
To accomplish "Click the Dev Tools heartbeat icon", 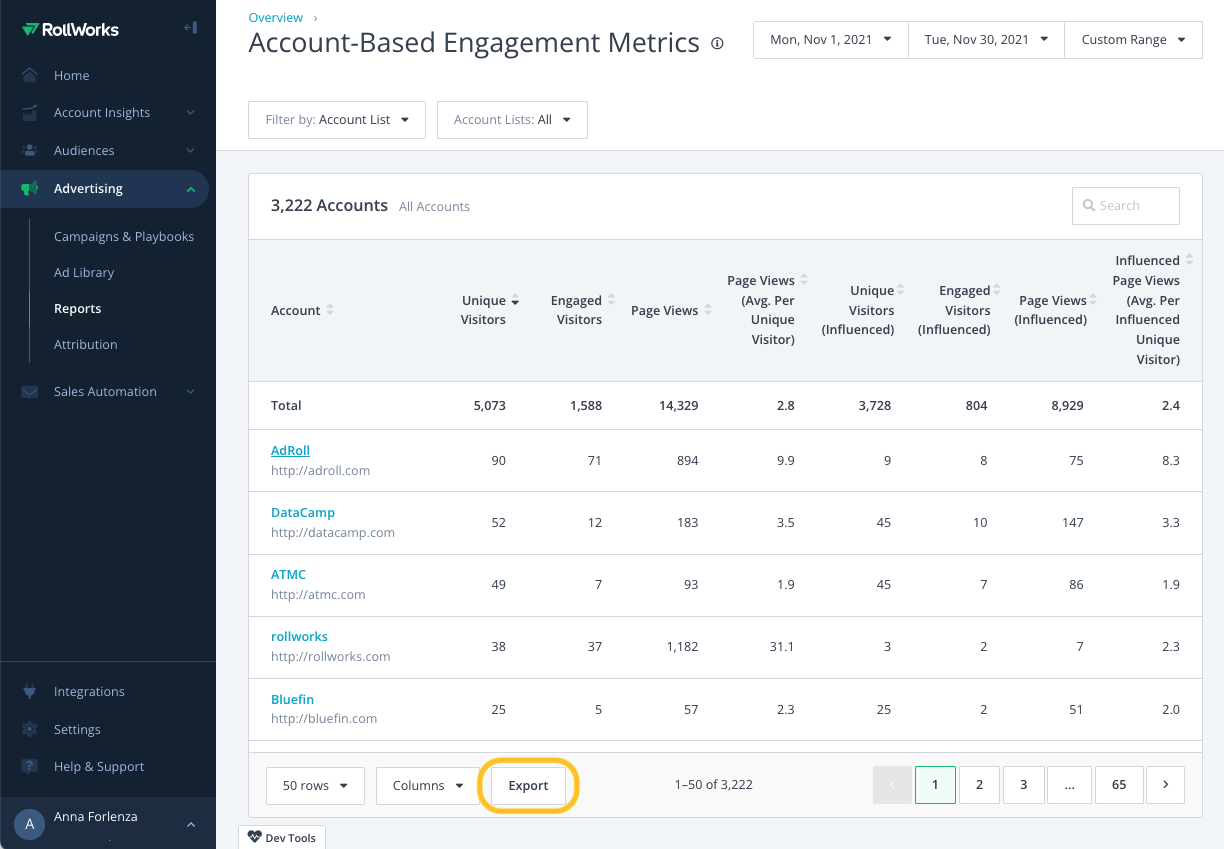I will point(254,838).
